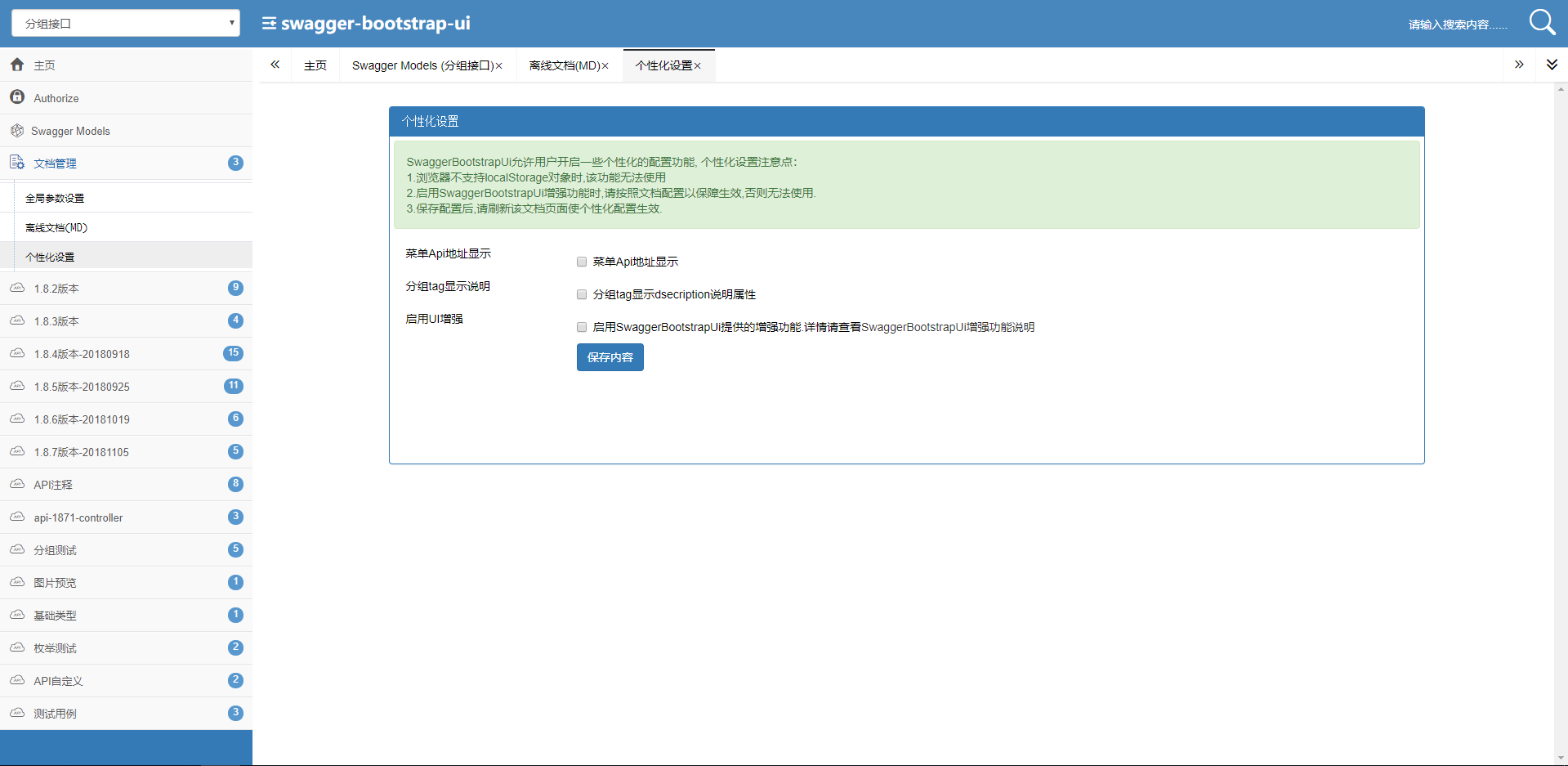Expand the API自定义 group
The width and height of the screenshot is (1568, 766).
pyautogui.click(x=126, y=680)
